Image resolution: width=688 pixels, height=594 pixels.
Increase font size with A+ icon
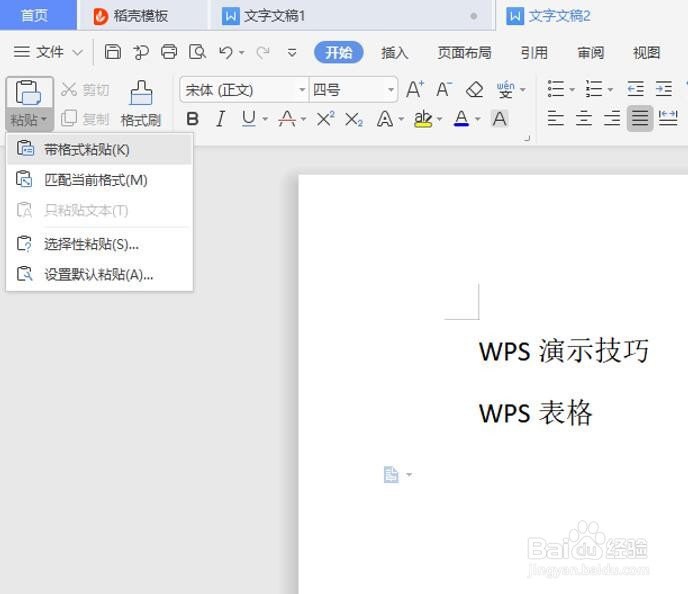tap(415, 89)
